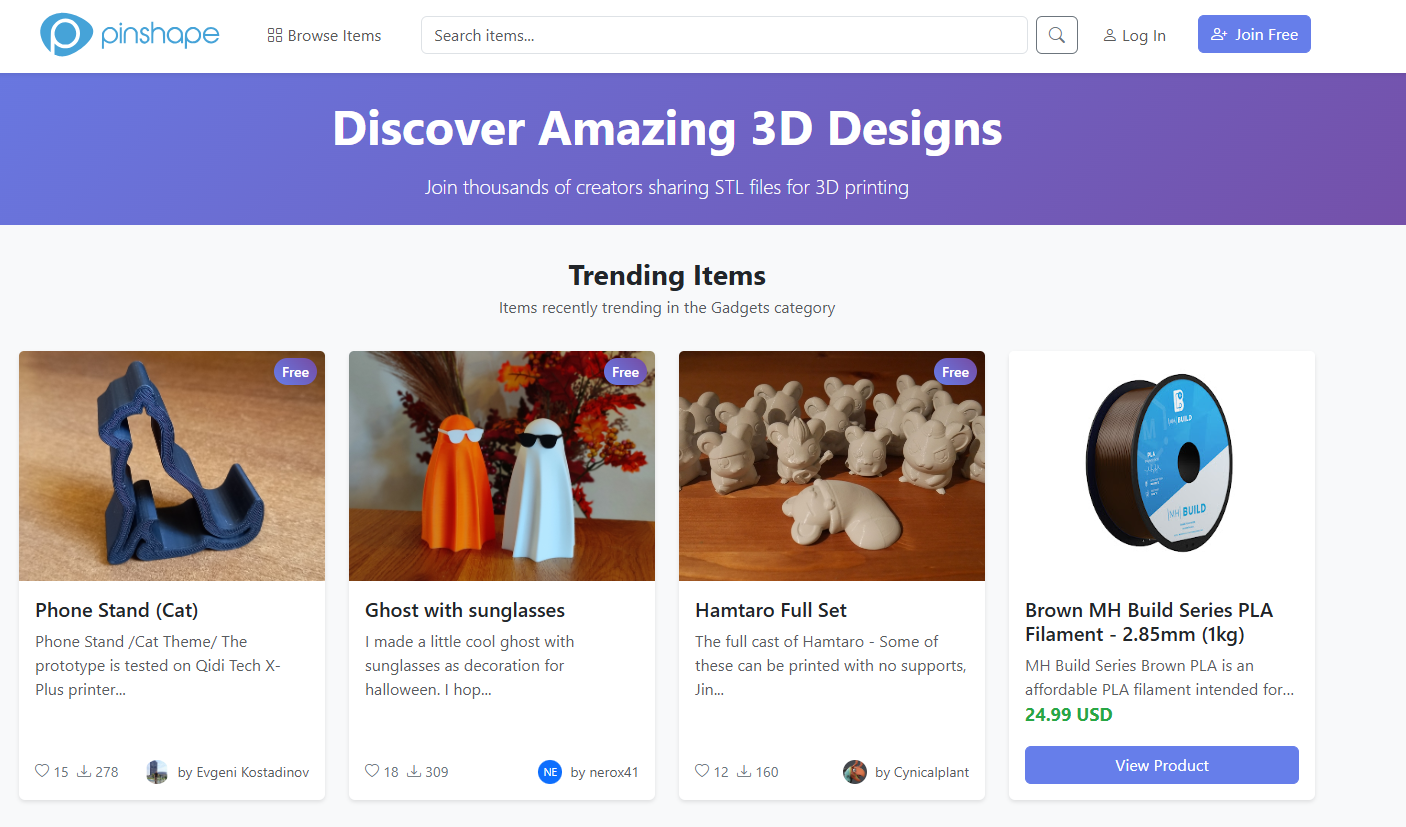Click Evgeni Kostadinov's avatar picture
1406x827 pixels.
(157, 772)
